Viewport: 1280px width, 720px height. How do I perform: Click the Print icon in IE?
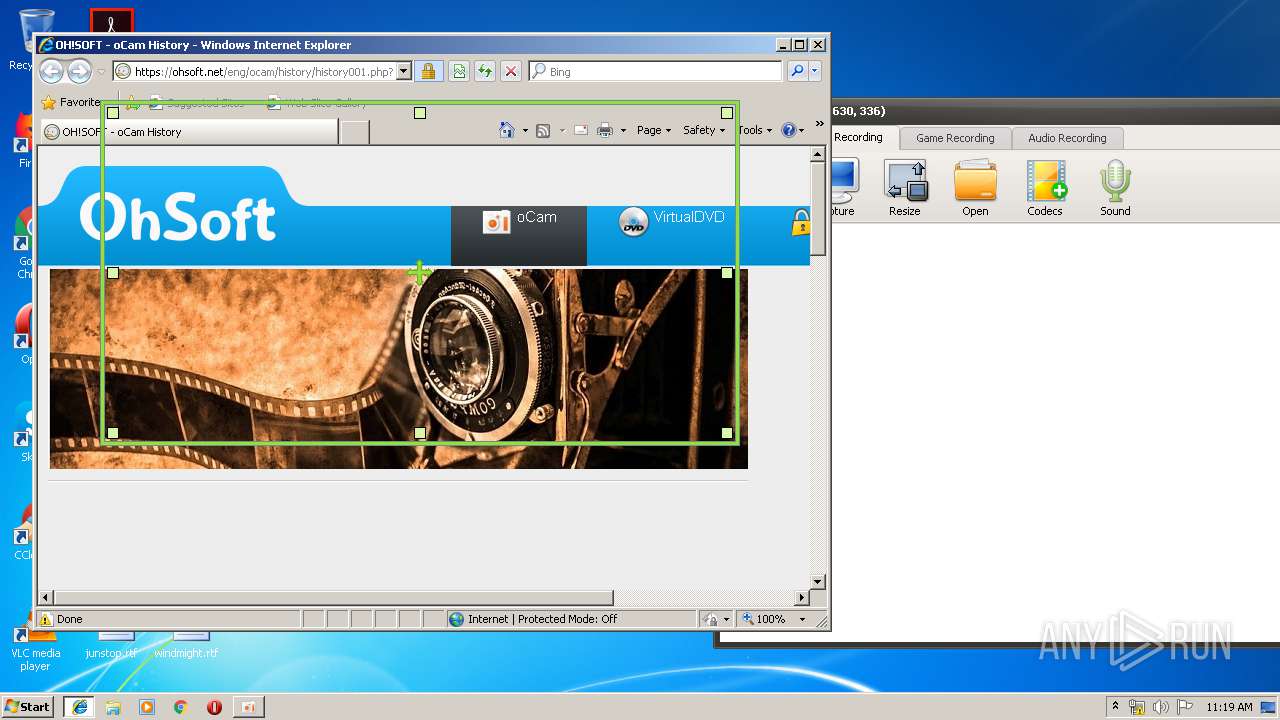tap(605, 130)
